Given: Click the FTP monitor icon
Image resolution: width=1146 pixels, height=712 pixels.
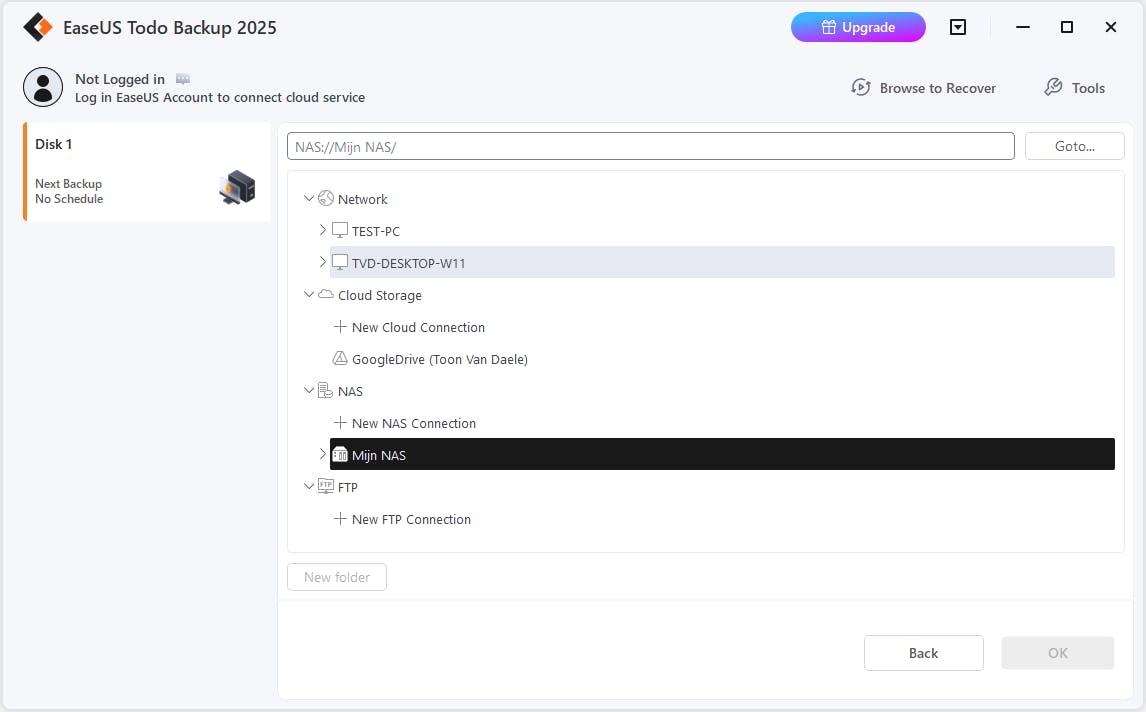Looking at the screenshot, I should tap(326, 486).
